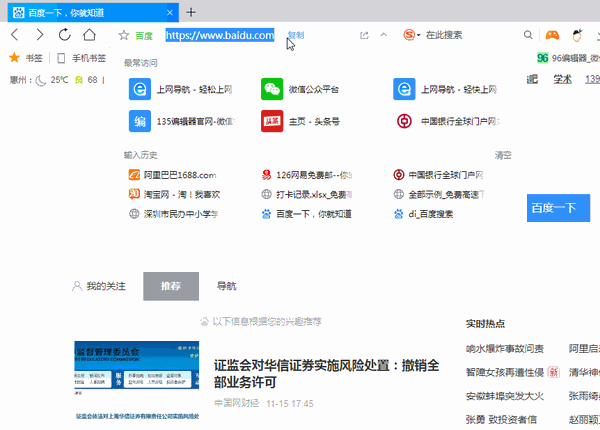This screenshot has width=600, height=430.
Task: Collapse the address suggestions with the up chevron
Action: coord(383,35)
